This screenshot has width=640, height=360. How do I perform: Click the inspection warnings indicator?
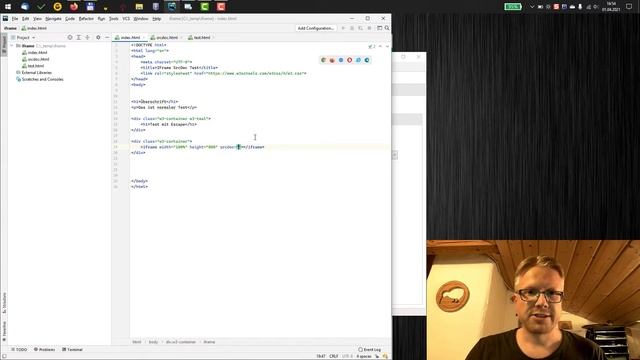[372, 46]
